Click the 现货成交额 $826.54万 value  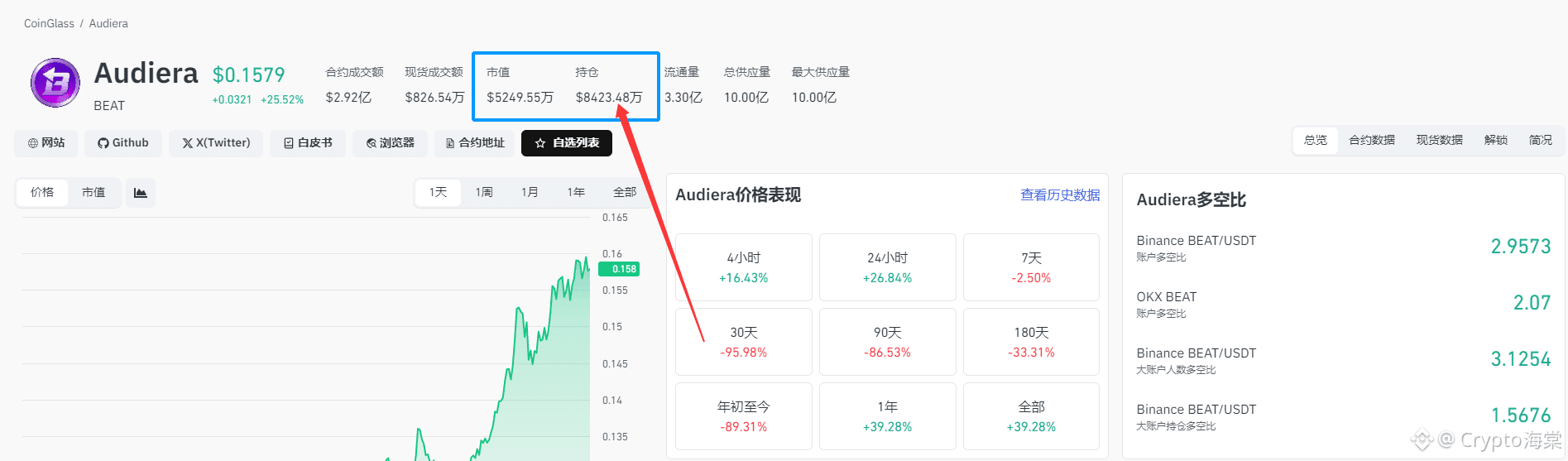[x=434, y=98]
